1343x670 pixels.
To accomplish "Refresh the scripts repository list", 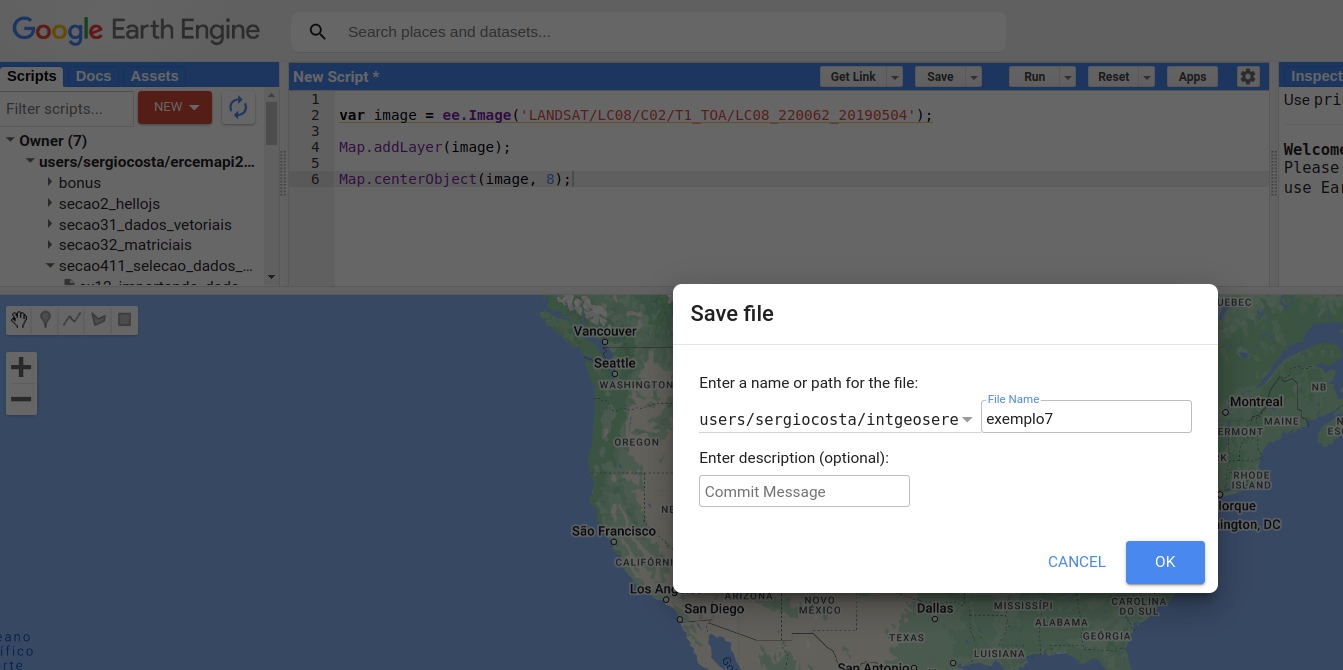I will pyautogui.click(x=238, y=108).
